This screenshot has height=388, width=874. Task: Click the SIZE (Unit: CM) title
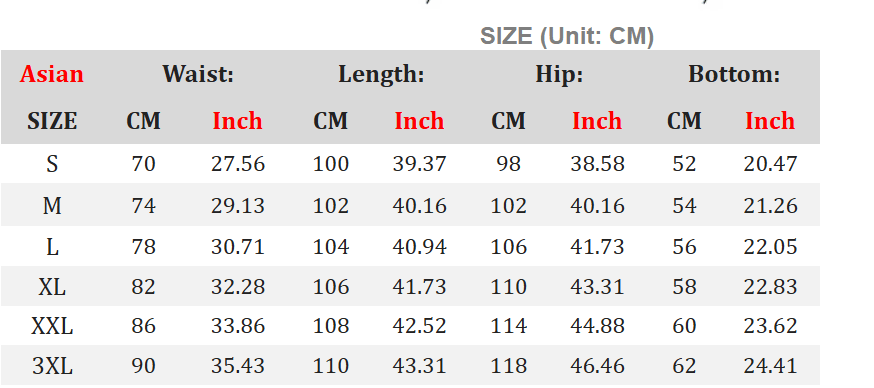tap(567, 36)
